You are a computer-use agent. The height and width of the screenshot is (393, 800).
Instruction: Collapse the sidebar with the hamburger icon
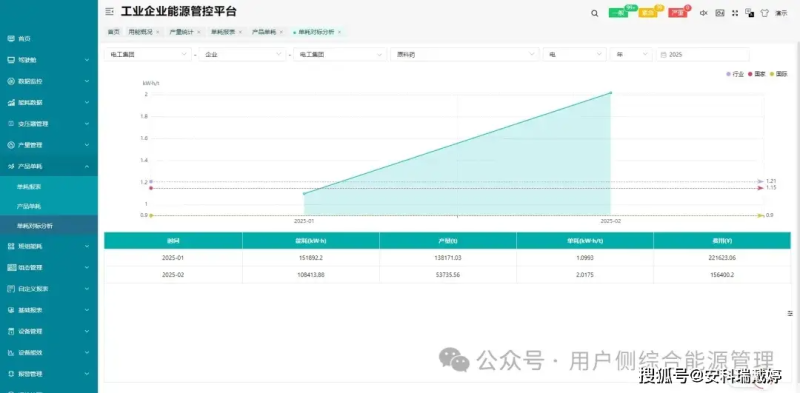click(x=109, y=12)
